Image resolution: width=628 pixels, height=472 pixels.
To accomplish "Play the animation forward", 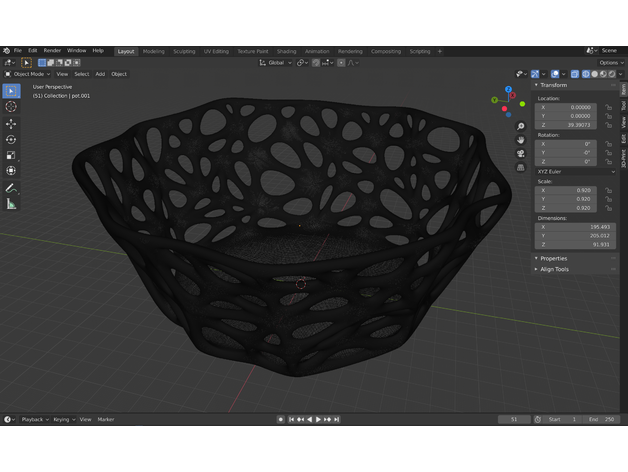I will point(318,420).
